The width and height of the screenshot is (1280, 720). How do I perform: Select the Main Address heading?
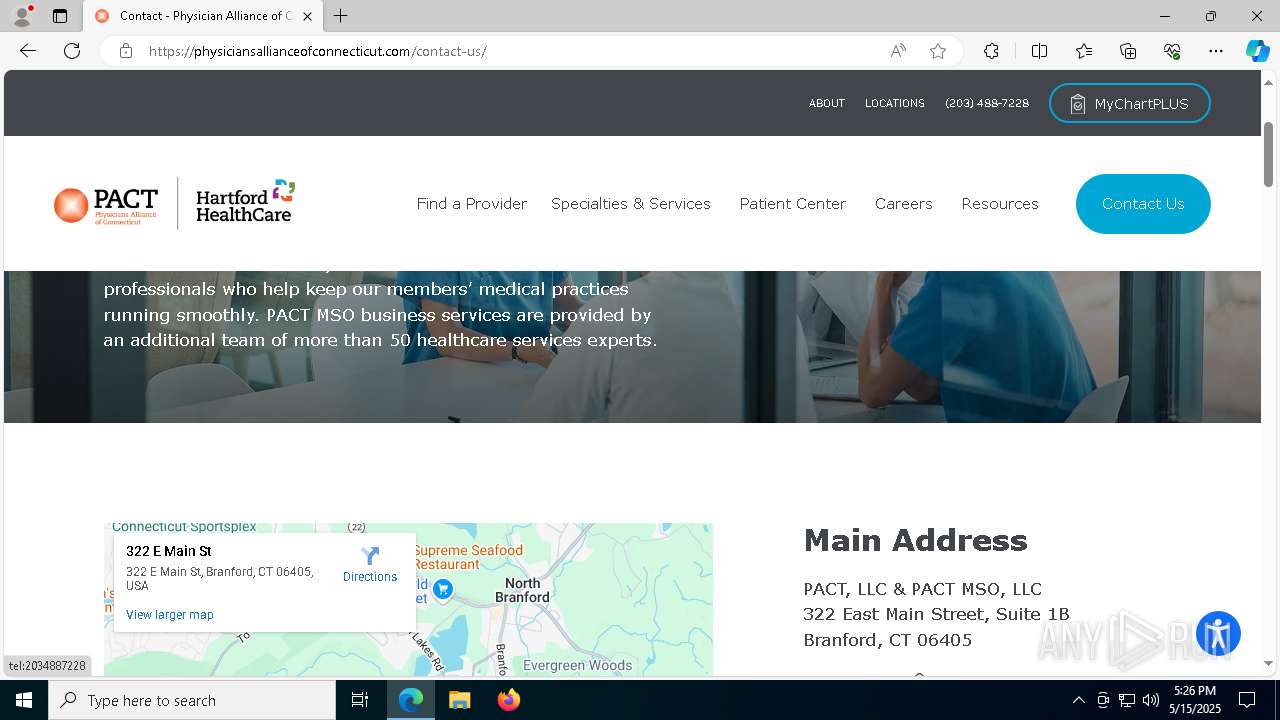click(915, 540)
